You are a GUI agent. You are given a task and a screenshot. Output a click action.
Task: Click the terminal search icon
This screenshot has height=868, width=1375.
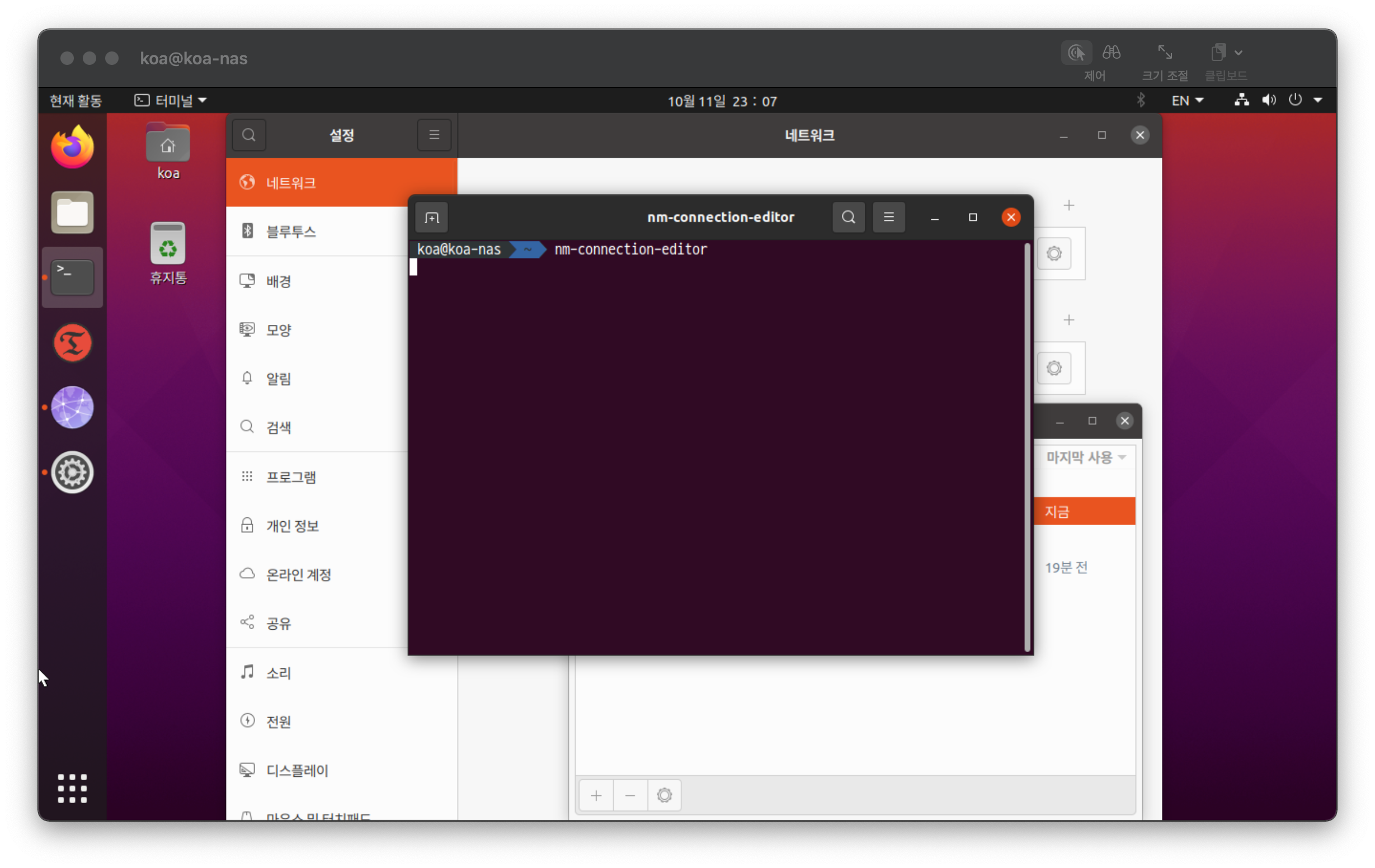click(848, 217)
